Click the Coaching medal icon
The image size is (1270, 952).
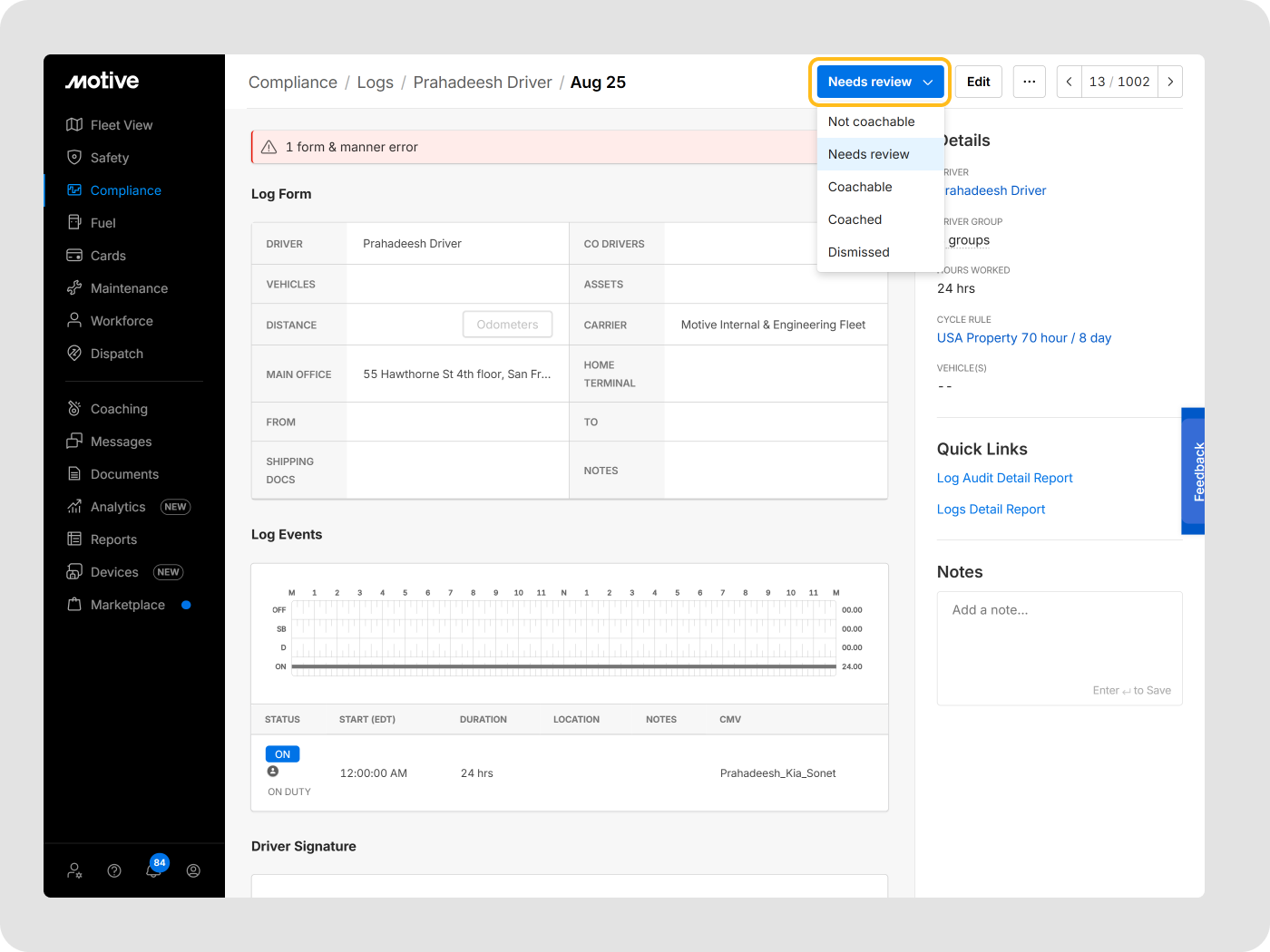click(74, 409)
